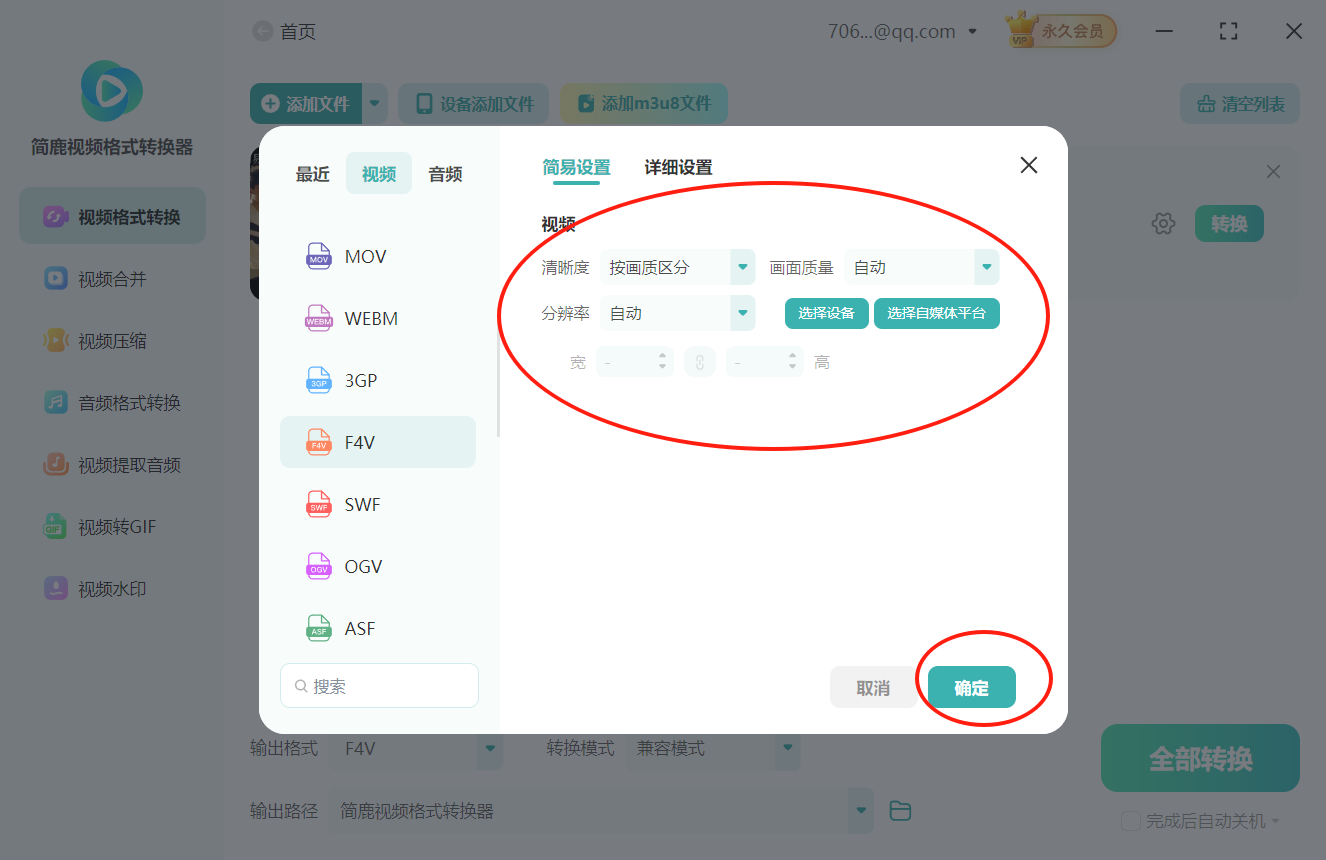
Task: Click inside the 搜索 search box
Action: 379,685
